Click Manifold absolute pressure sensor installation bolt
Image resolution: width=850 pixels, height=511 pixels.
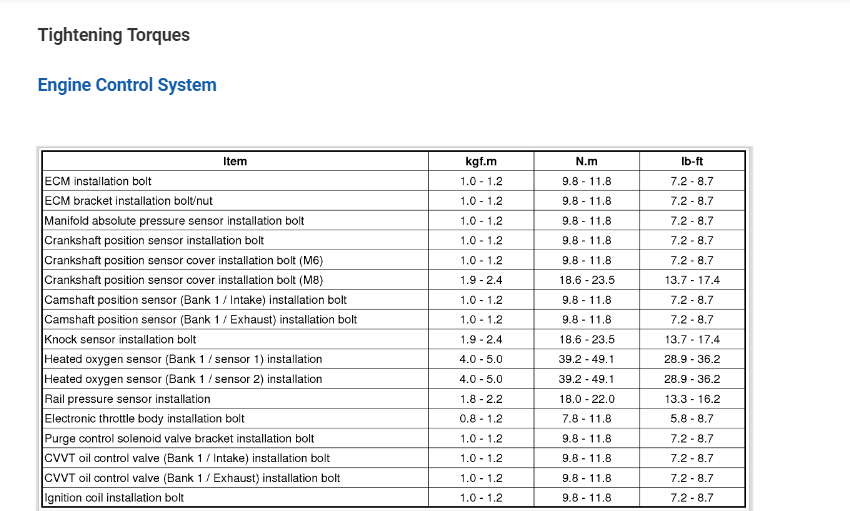175,221
